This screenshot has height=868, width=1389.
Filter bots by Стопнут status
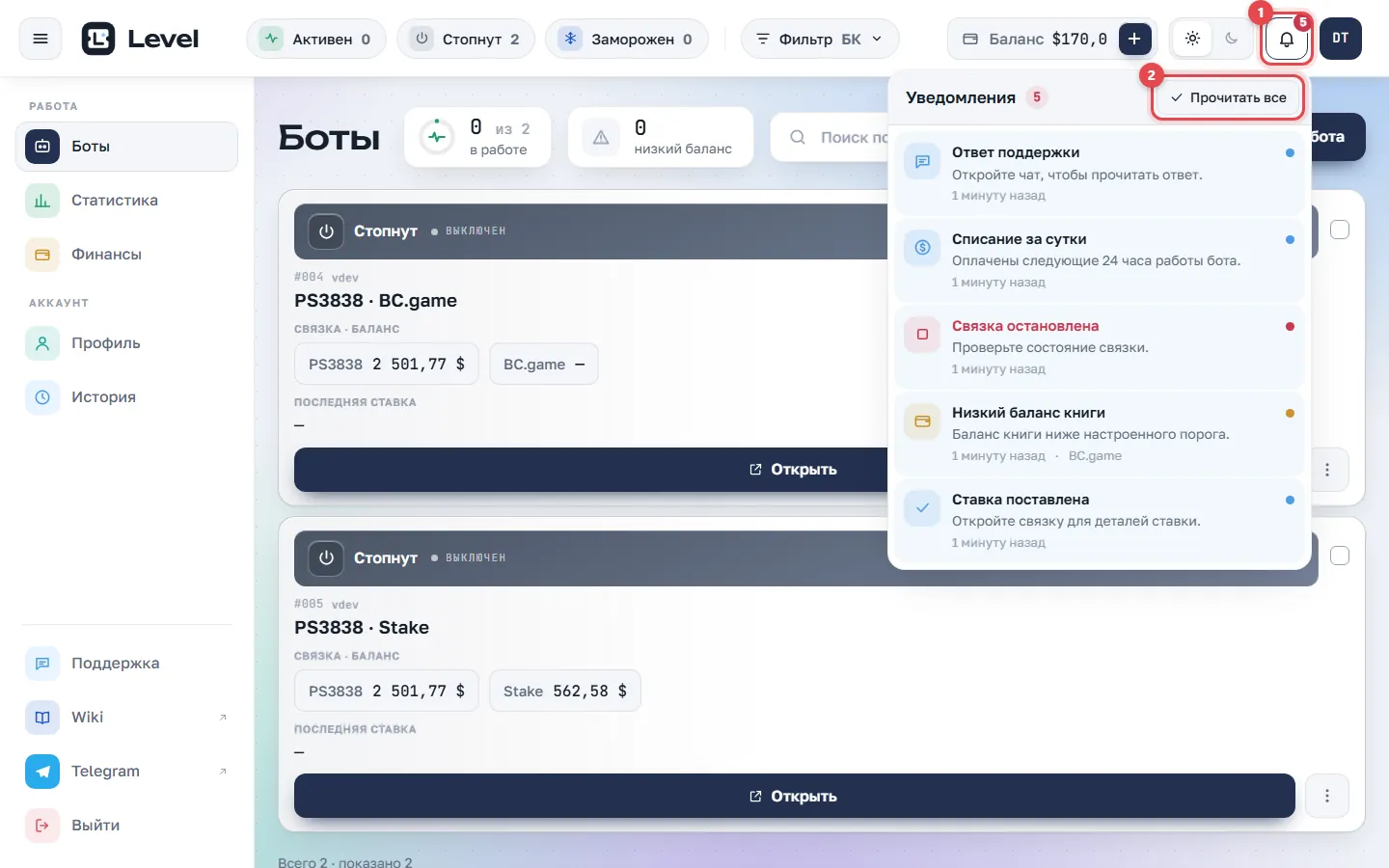click(466, 39)
